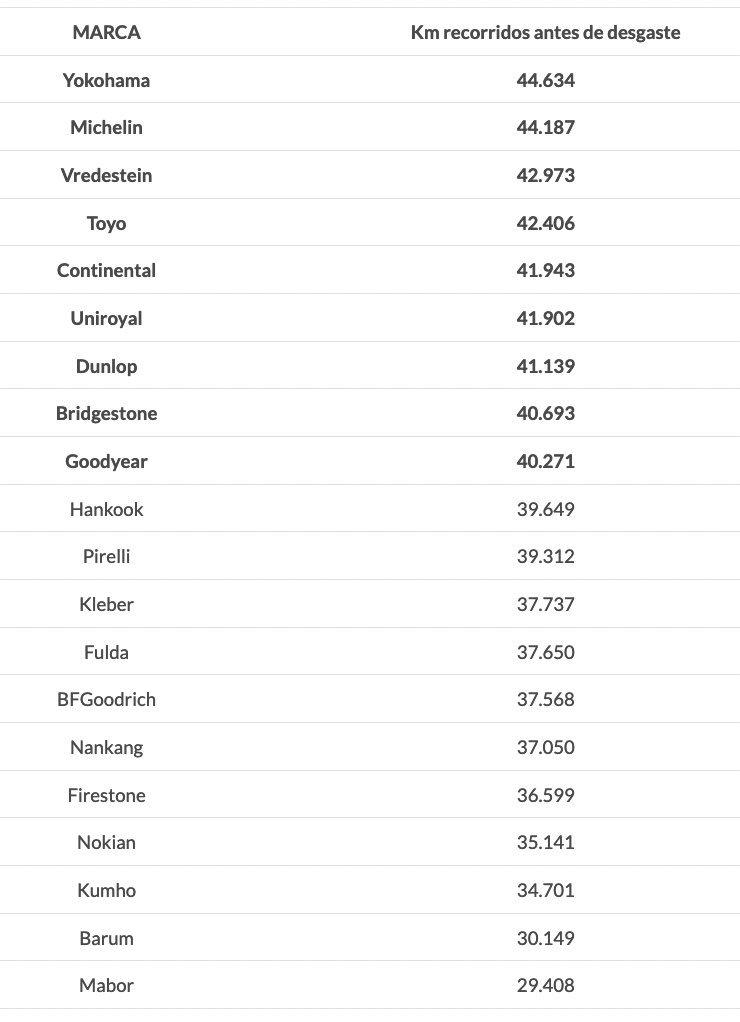
Task: Click the Fulda value 37.650
Action: pyautogui.click(x=545, y=652)
